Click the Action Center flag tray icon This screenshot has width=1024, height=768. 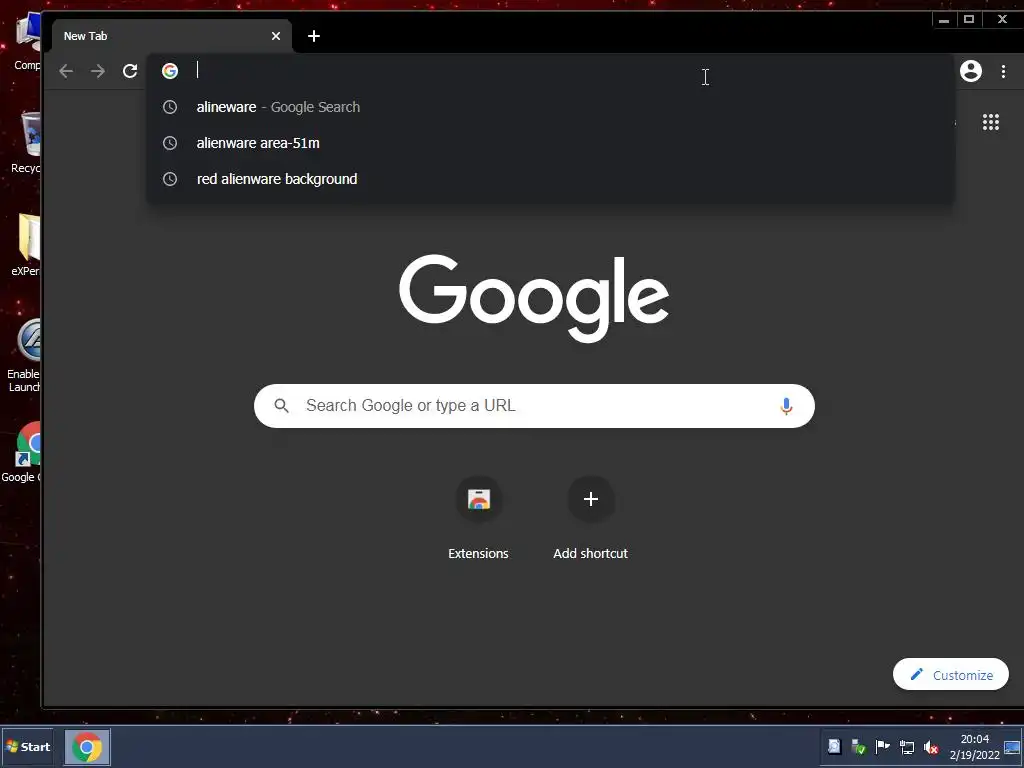882,747
